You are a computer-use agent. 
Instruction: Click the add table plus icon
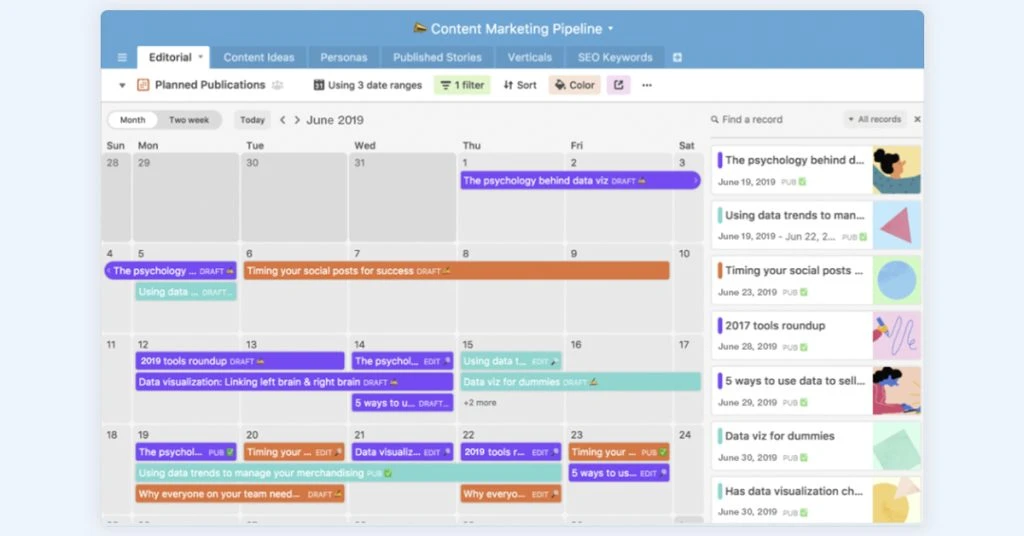(x=677, y=58)
